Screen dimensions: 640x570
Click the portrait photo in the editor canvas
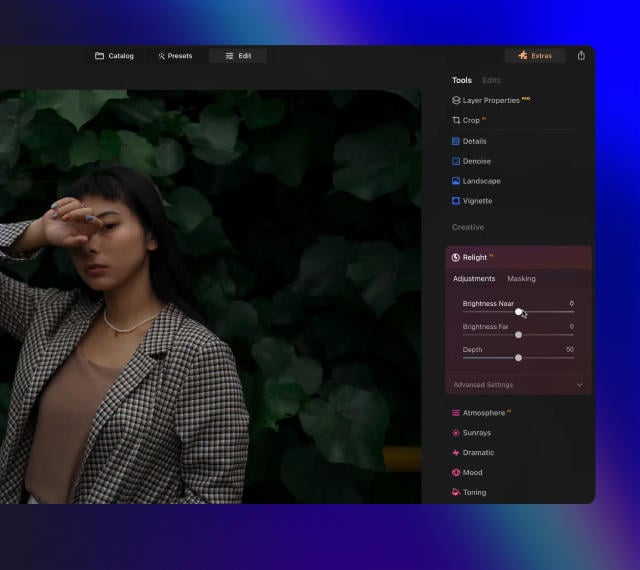211,297
